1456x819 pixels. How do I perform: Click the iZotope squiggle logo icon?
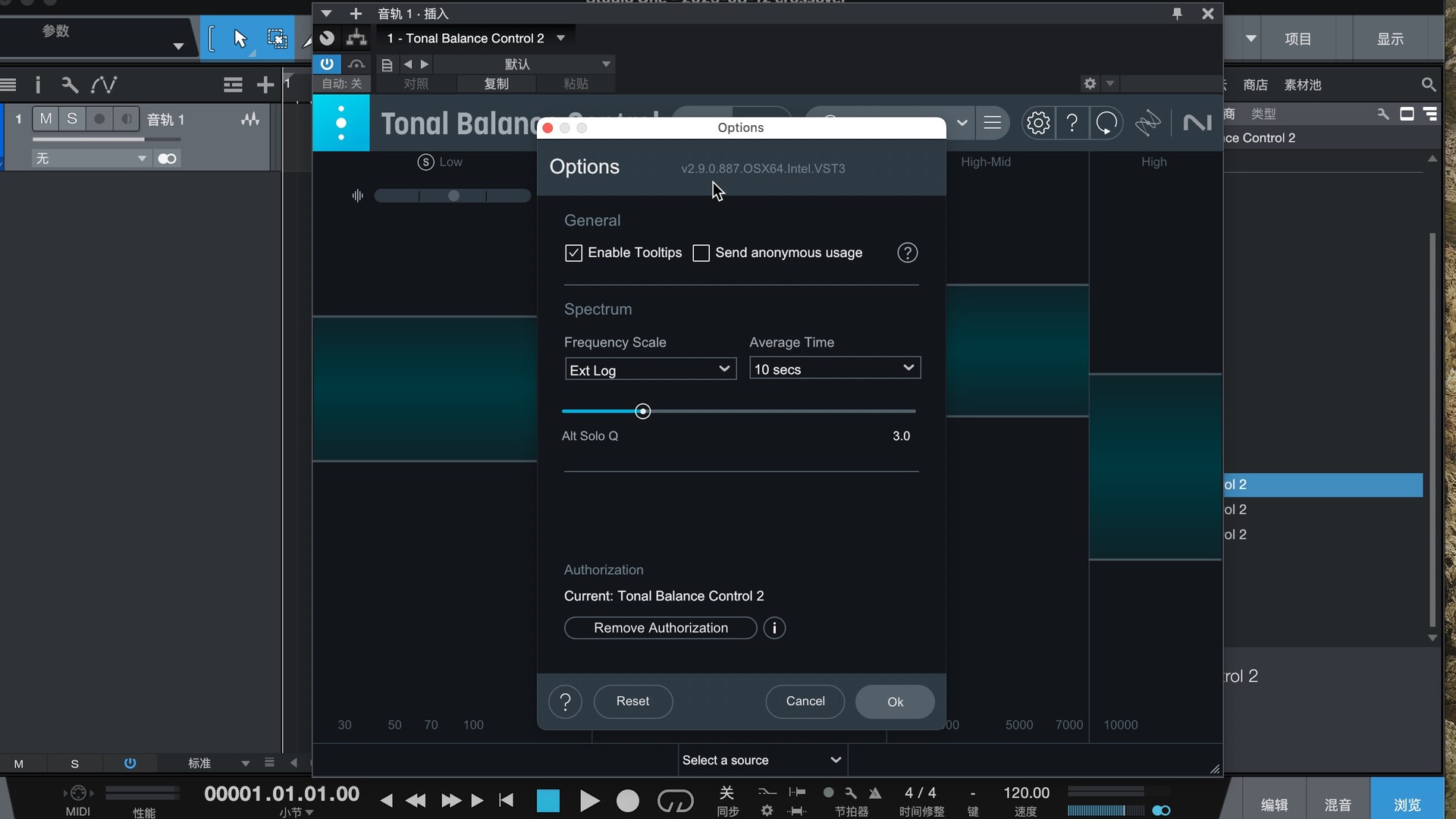click(1147, 123)
